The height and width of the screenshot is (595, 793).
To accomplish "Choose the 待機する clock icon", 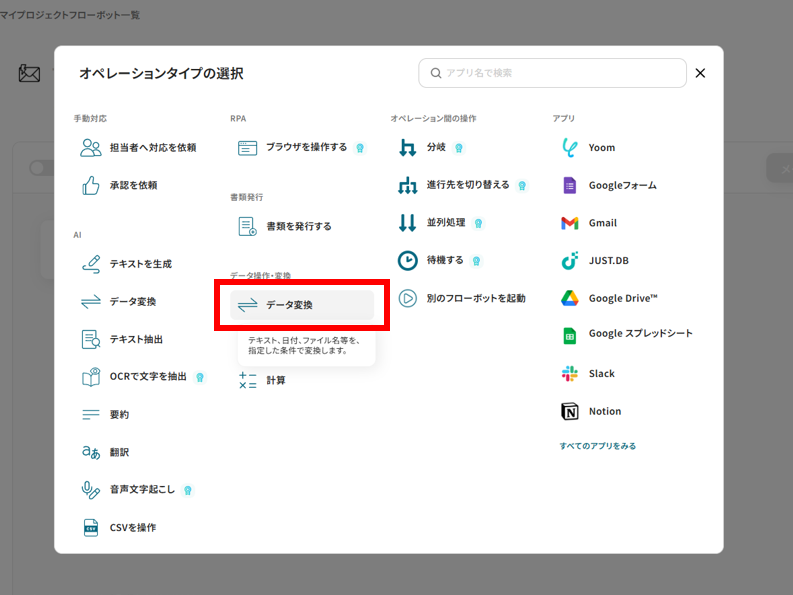I will coord(407,260).
